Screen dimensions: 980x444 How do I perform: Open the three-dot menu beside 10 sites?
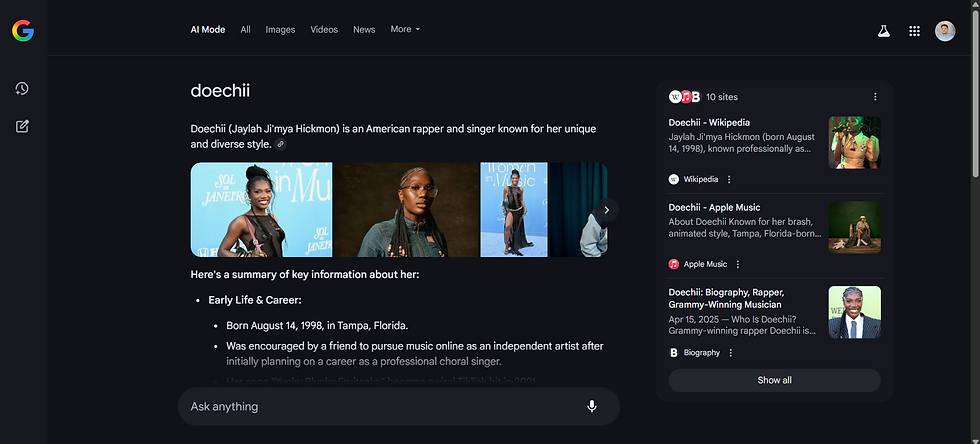point(875,97)
